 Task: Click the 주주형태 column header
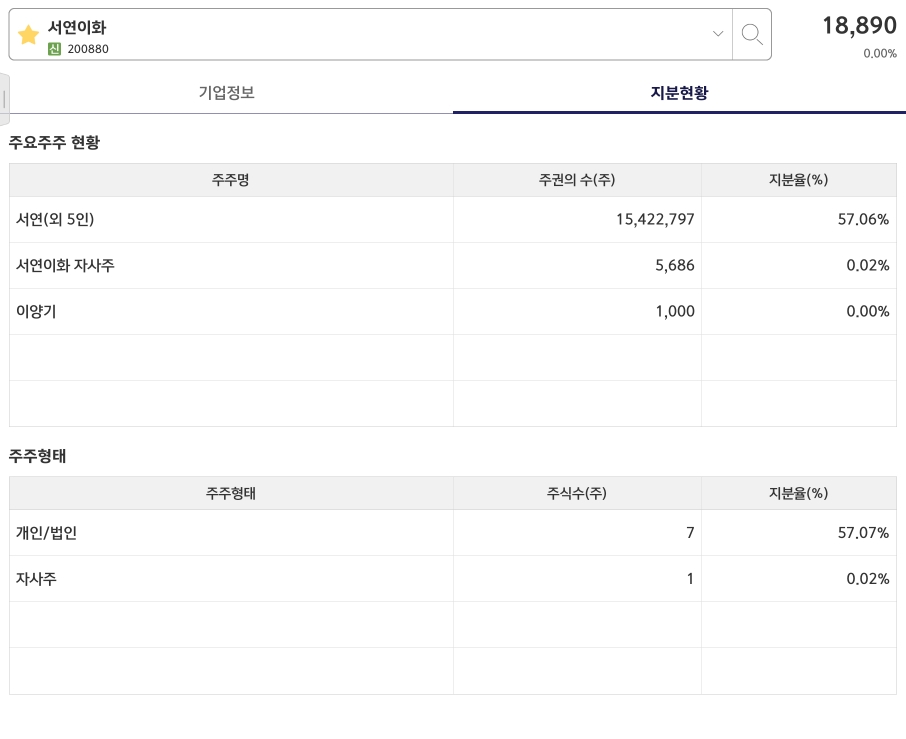point(231,493)
